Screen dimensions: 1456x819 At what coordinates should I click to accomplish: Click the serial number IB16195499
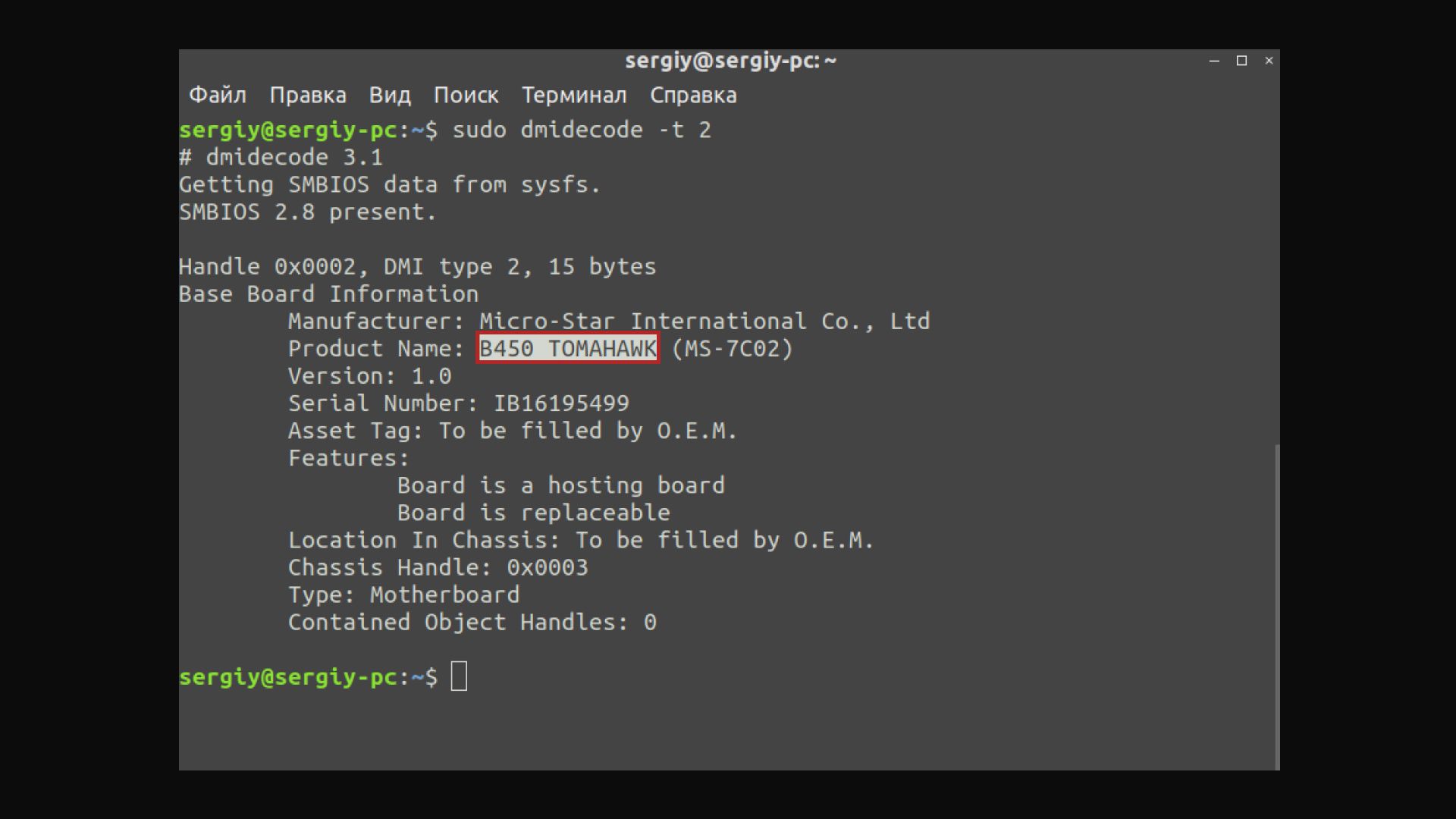pos(561,403)
